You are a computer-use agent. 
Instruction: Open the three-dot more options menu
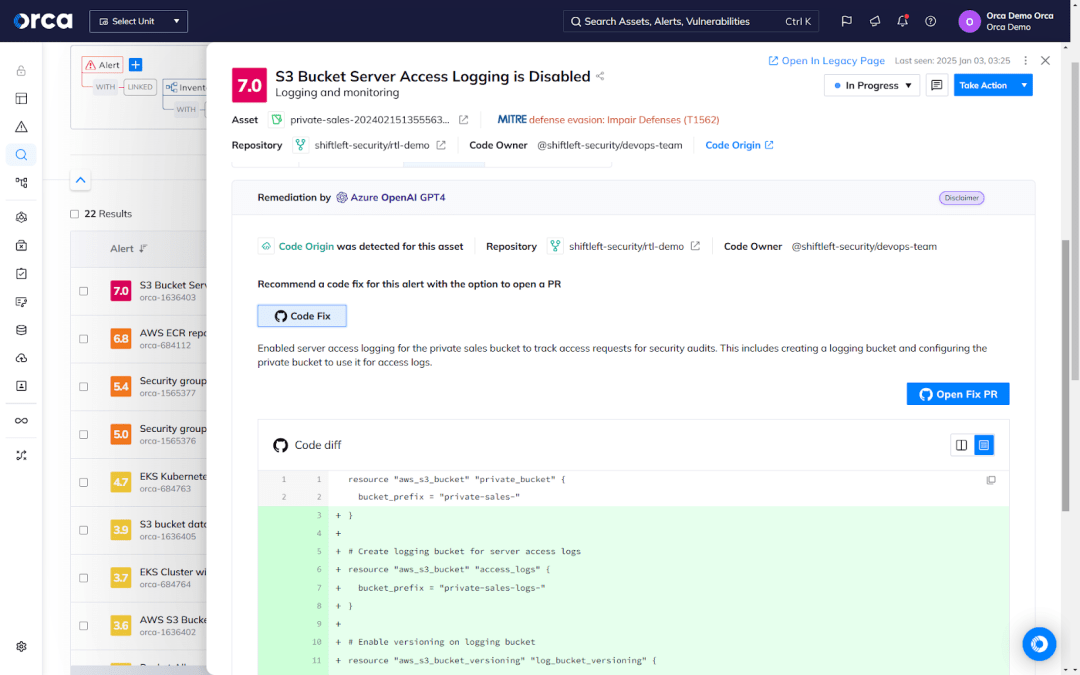point(1026,61)
